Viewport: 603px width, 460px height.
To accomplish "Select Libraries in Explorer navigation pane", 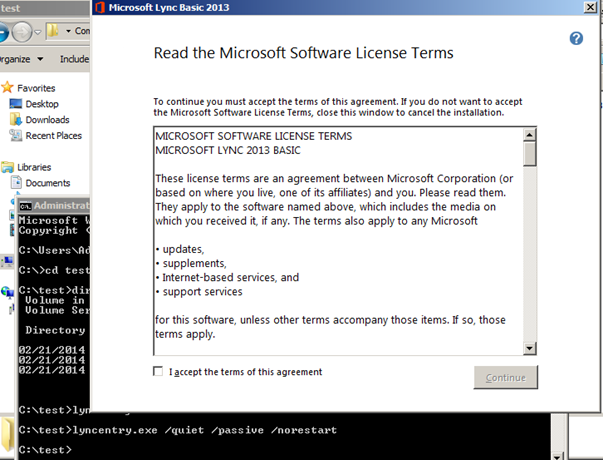I will [x=34, y=167].
